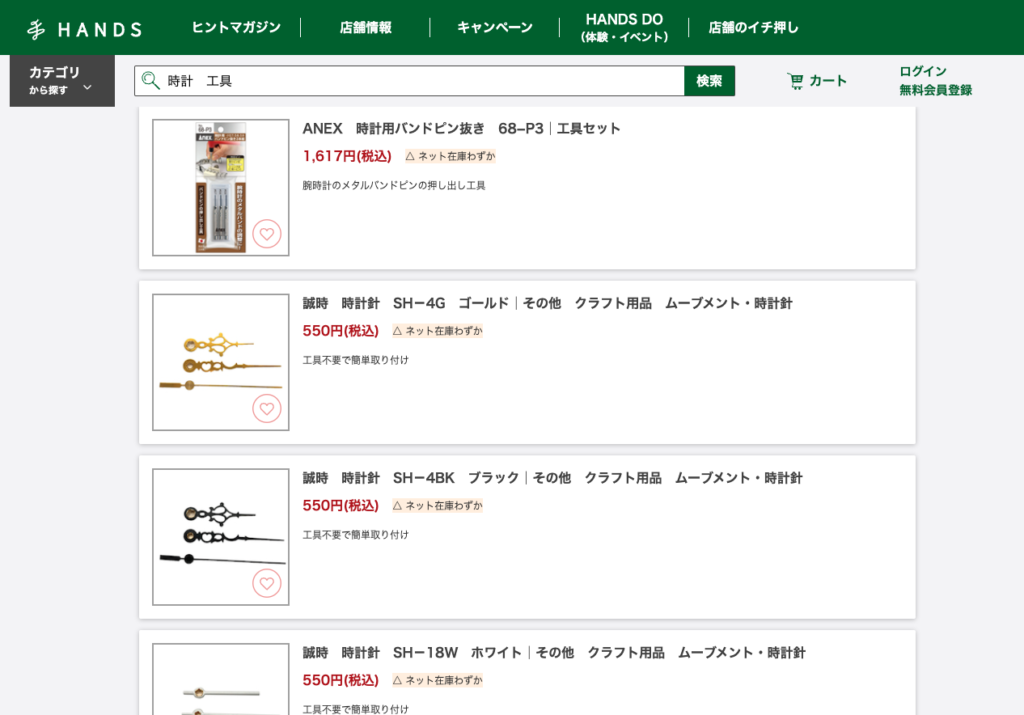Click ネット在庫わずか badge on SH-4G item
Screen dimensions: 1024x715
[437, 331]
